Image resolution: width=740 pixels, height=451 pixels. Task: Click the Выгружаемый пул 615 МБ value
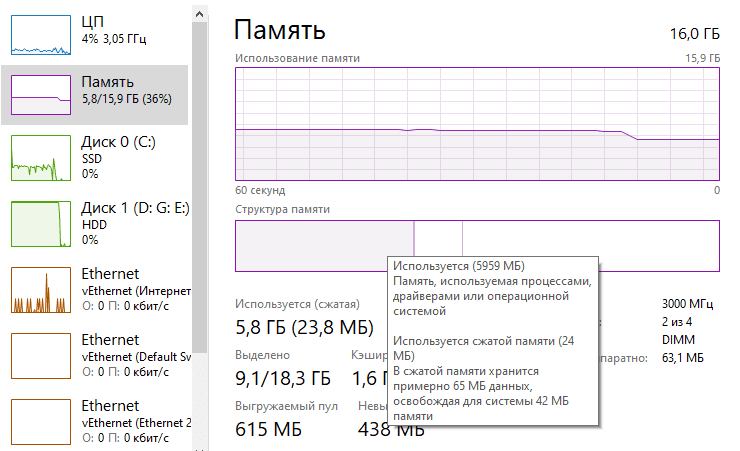pyautogui.click(x=269, y=429)
